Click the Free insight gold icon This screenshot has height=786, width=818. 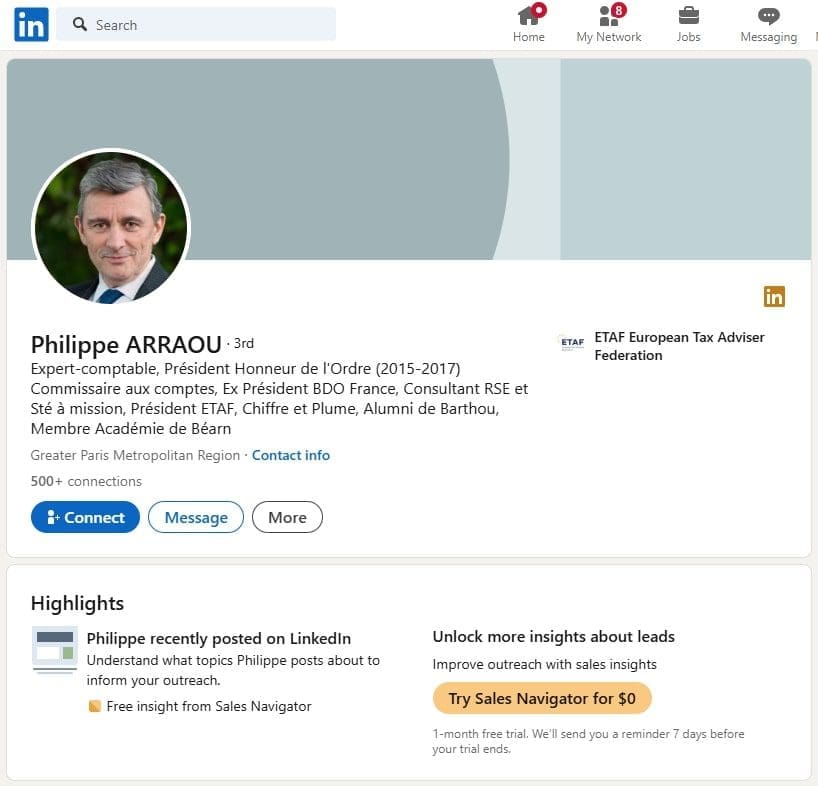point(94,706)
